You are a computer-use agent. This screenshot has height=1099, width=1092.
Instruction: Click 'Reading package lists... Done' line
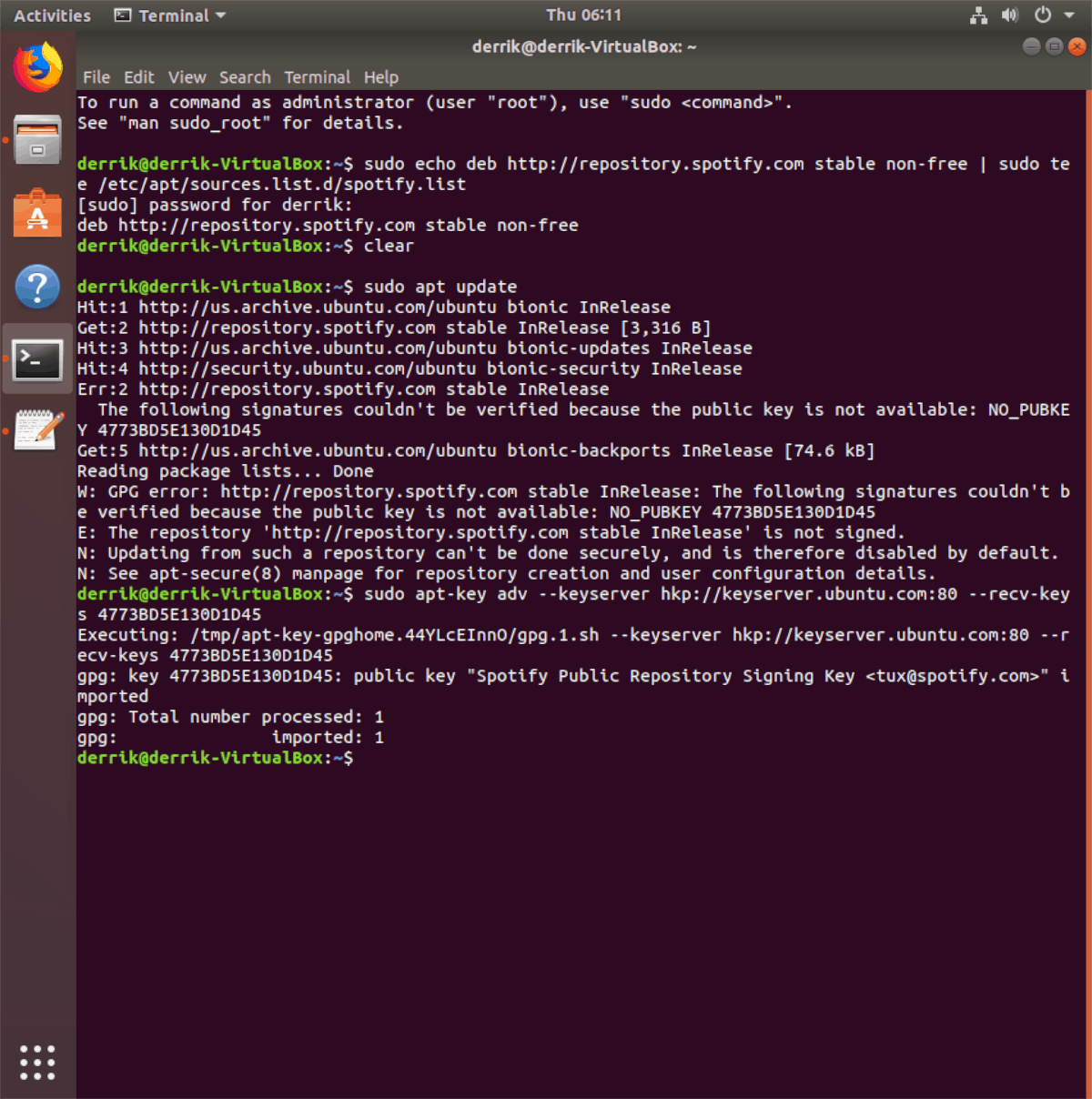point(226,471)
